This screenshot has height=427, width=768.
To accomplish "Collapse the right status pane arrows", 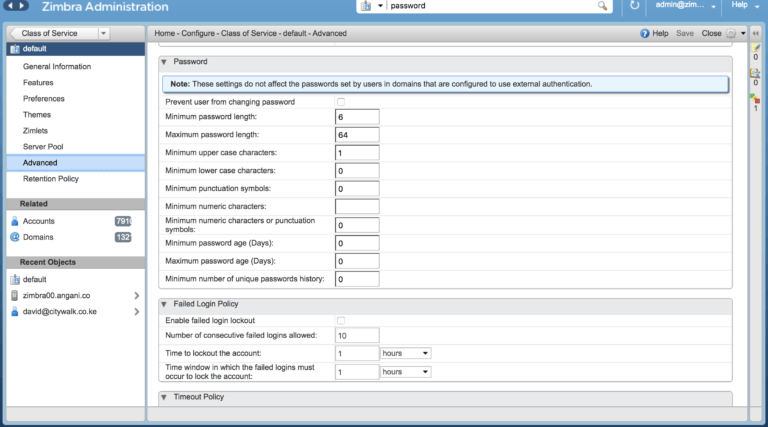I will click(x=756, y=33).
